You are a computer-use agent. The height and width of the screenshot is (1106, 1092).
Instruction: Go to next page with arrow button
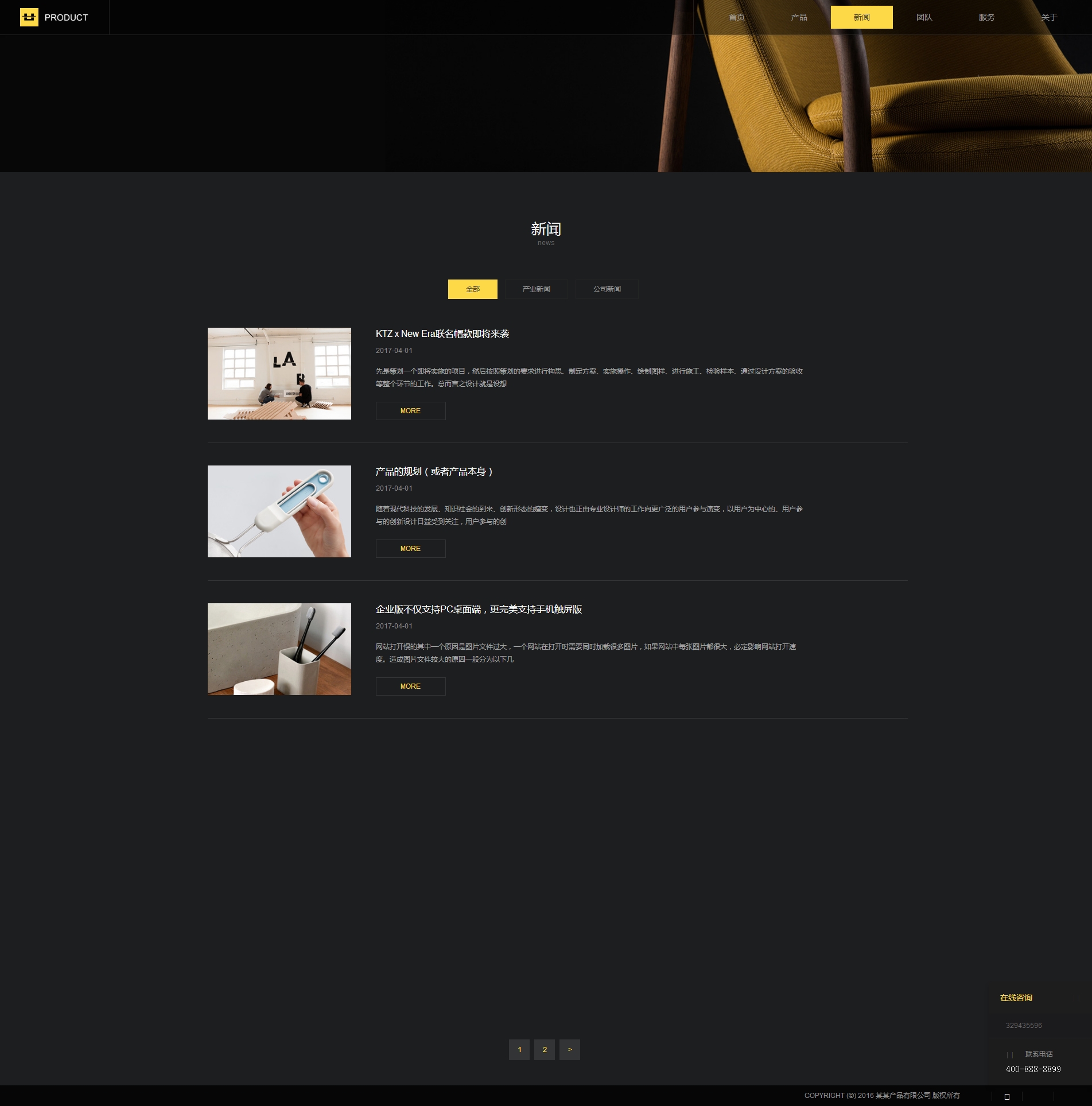point(569,1050)
